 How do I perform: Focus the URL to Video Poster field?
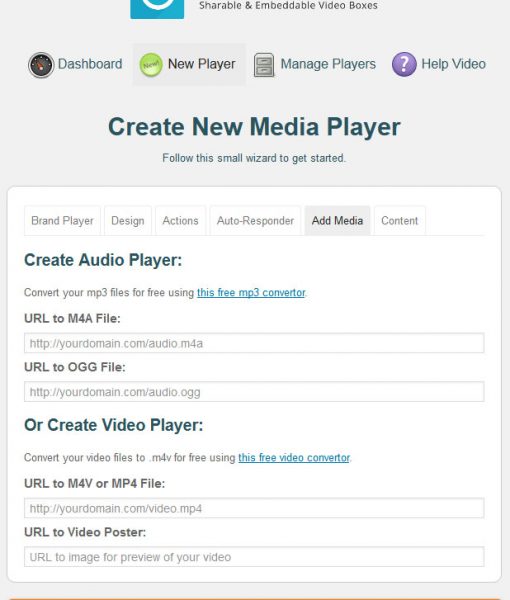tap(254, 557)
